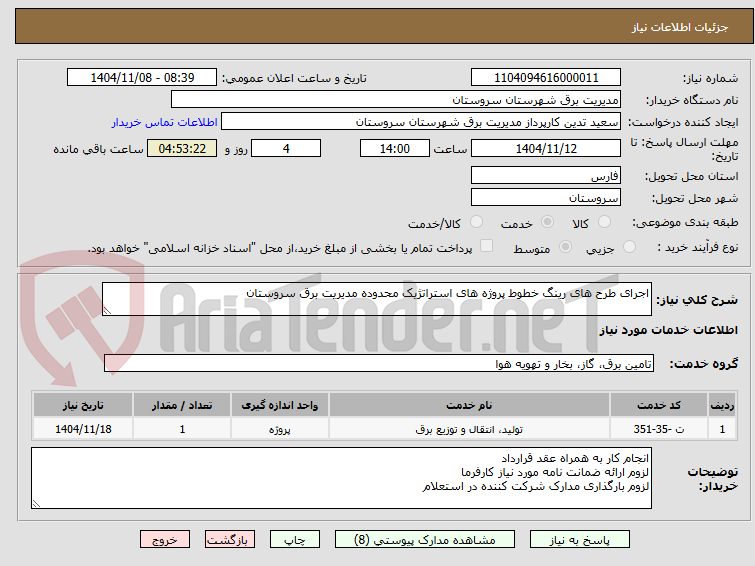This screenshot has width=755, height=566.
Task: Click the گروه خدمت field
Action: [x=379, y=363]
